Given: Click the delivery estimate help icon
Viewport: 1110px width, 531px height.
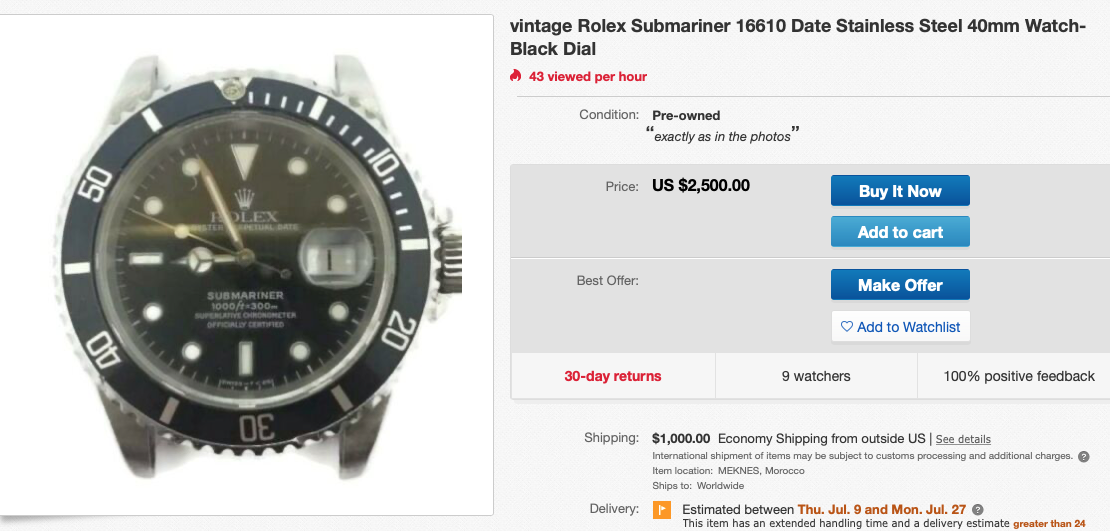Looking at the screenshot, I should (978, 509).
